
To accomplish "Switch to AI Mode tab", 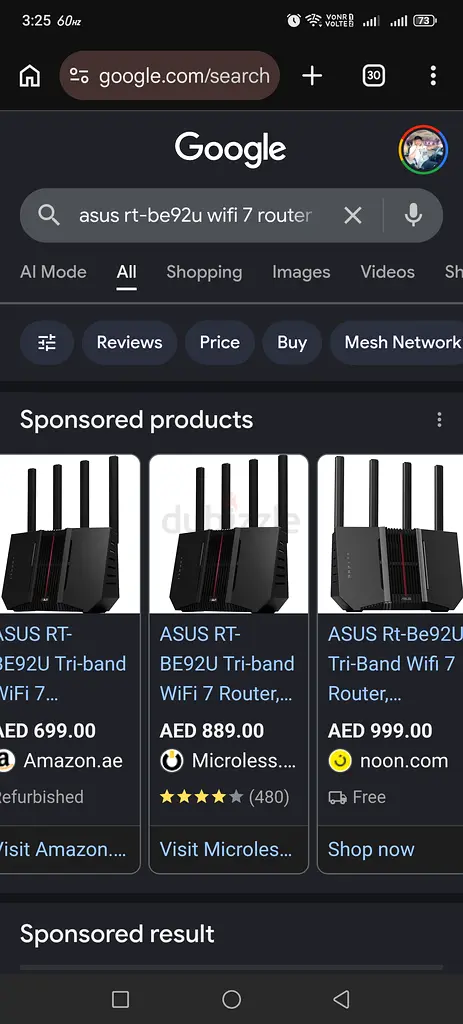I will [54, 272].
